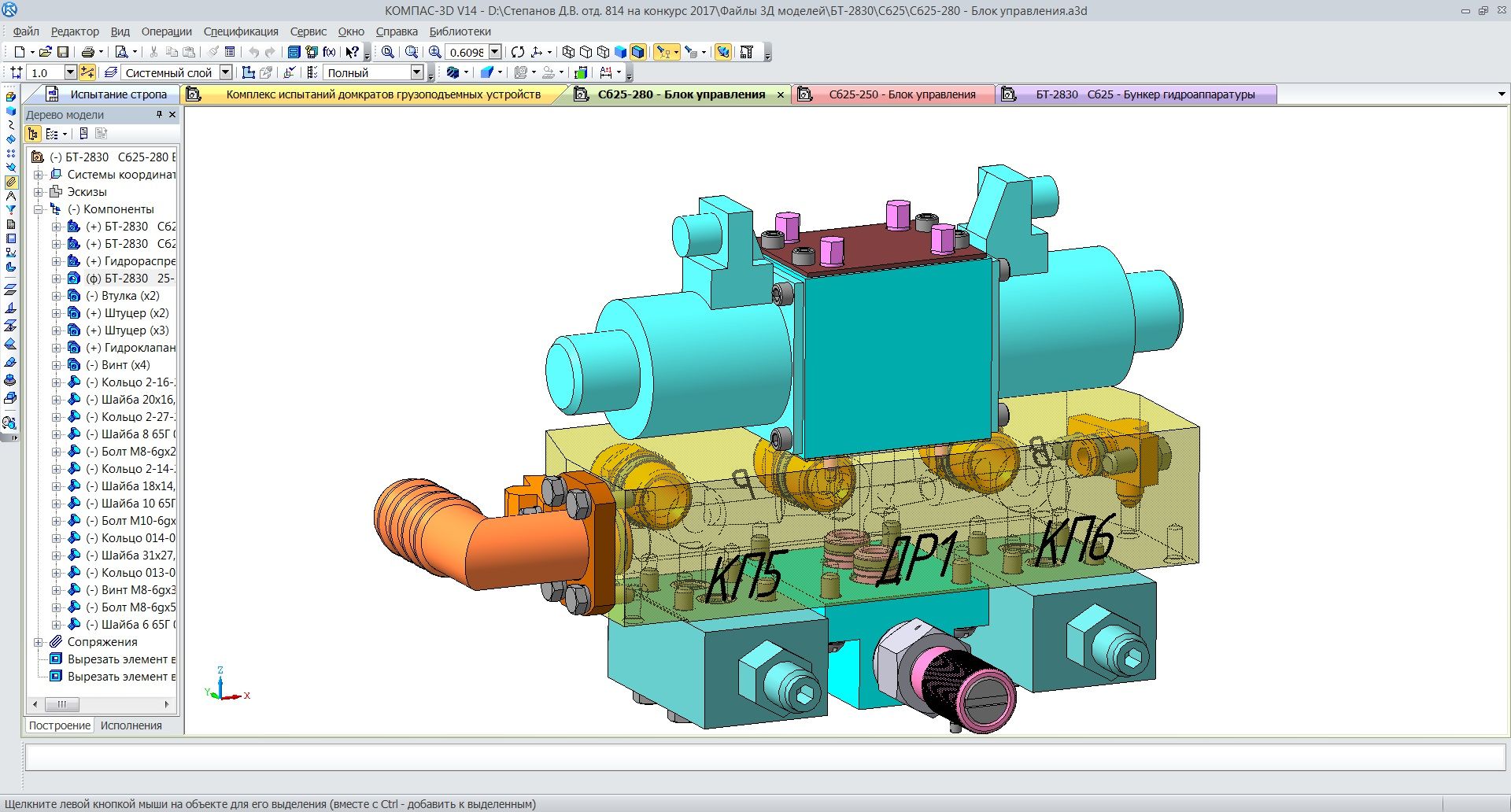This screenshot has height=812, width=1511.
Task: Save the document with the floppy disk icon
Action: (x=63, y=52)
